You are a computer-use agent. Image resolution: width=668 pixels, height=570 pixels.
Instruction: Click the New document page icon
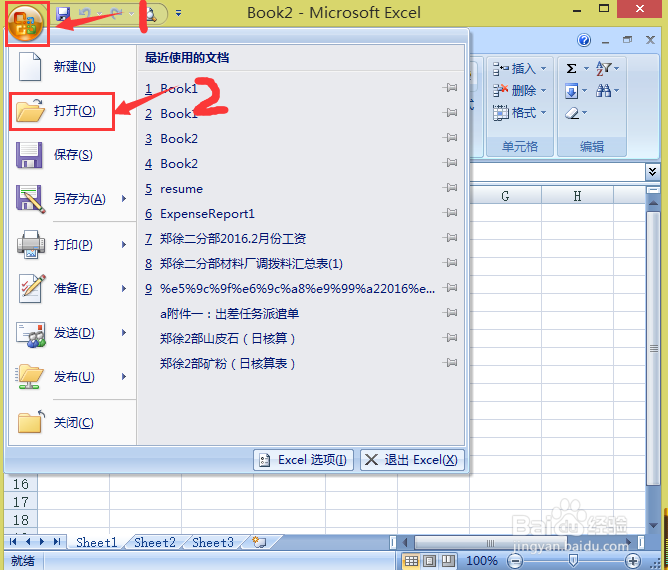(x=30, y=66)
